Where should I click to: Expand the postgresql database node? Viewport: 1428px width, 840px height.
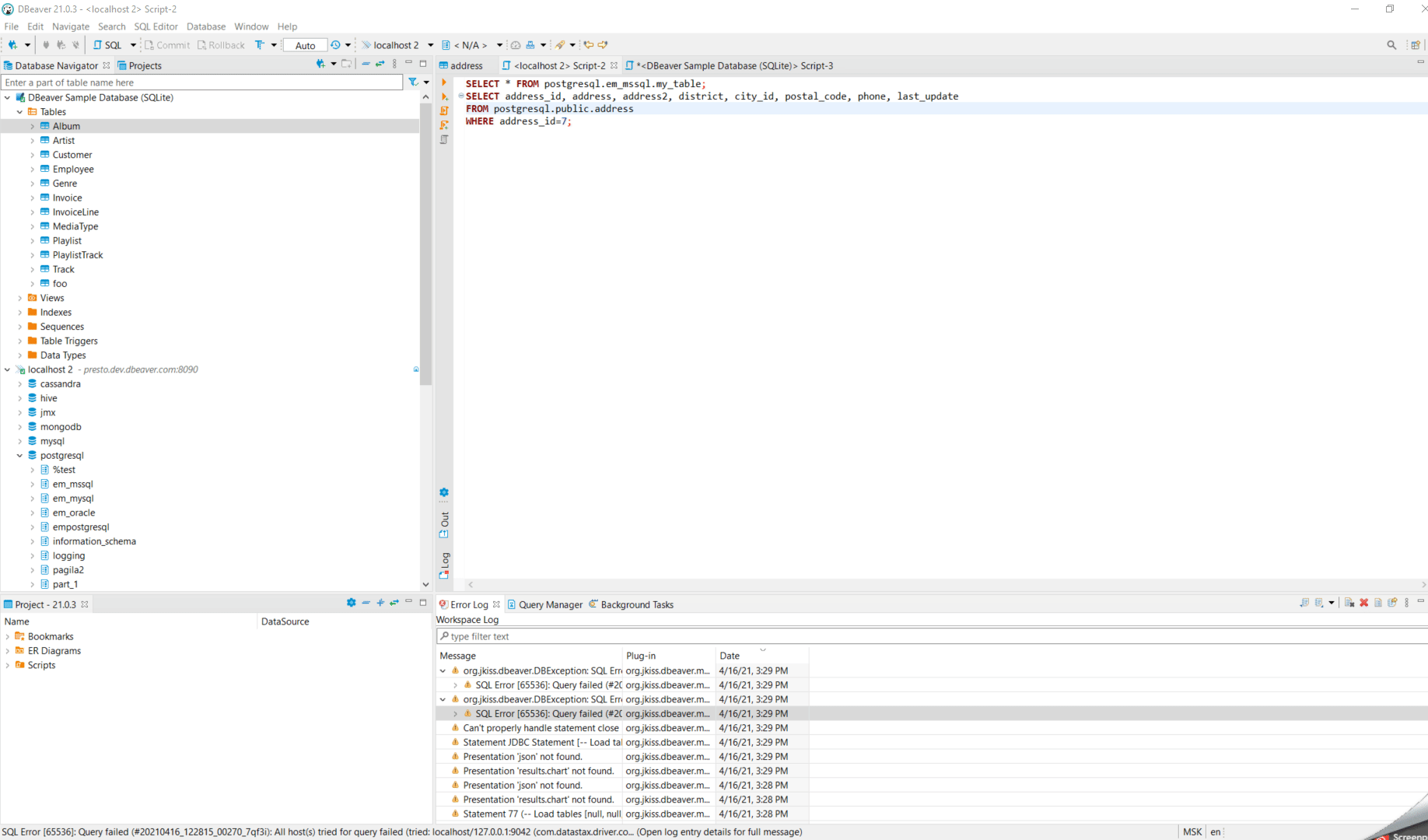19,455
